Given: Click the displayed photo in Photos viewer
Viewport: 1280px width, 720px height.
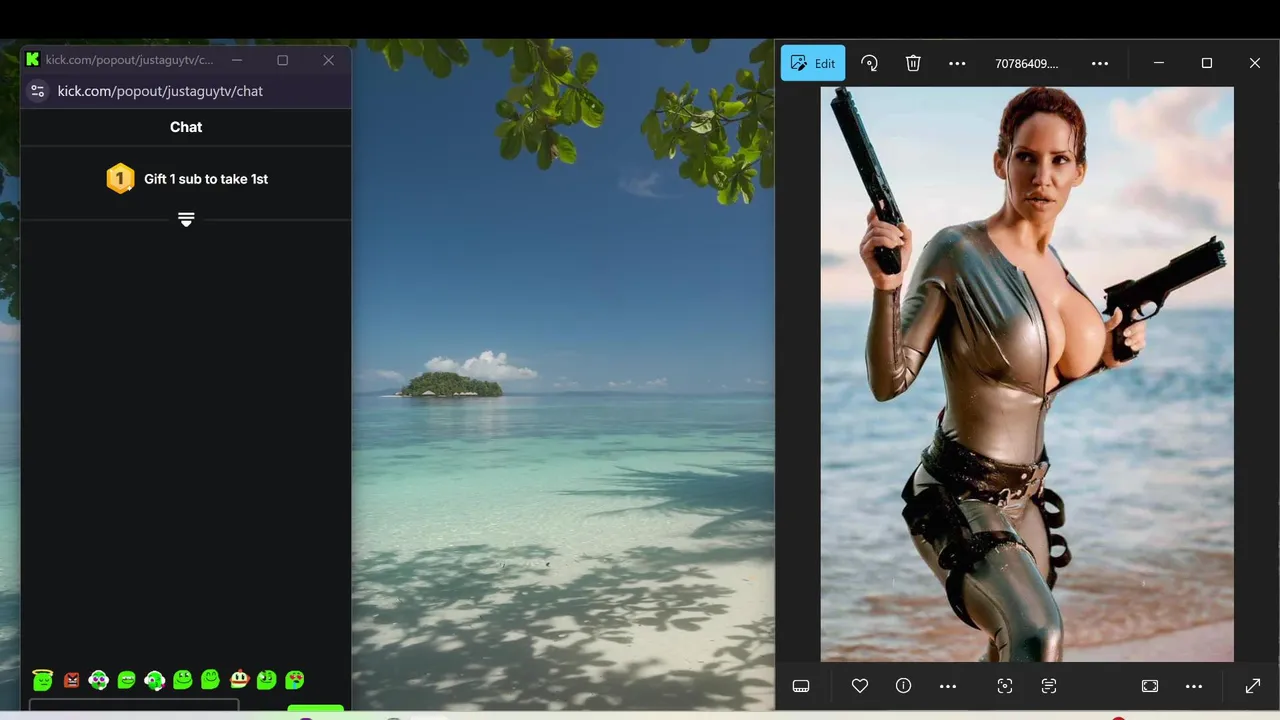Looking at the screenshot, I should (x=1027, y=374).
